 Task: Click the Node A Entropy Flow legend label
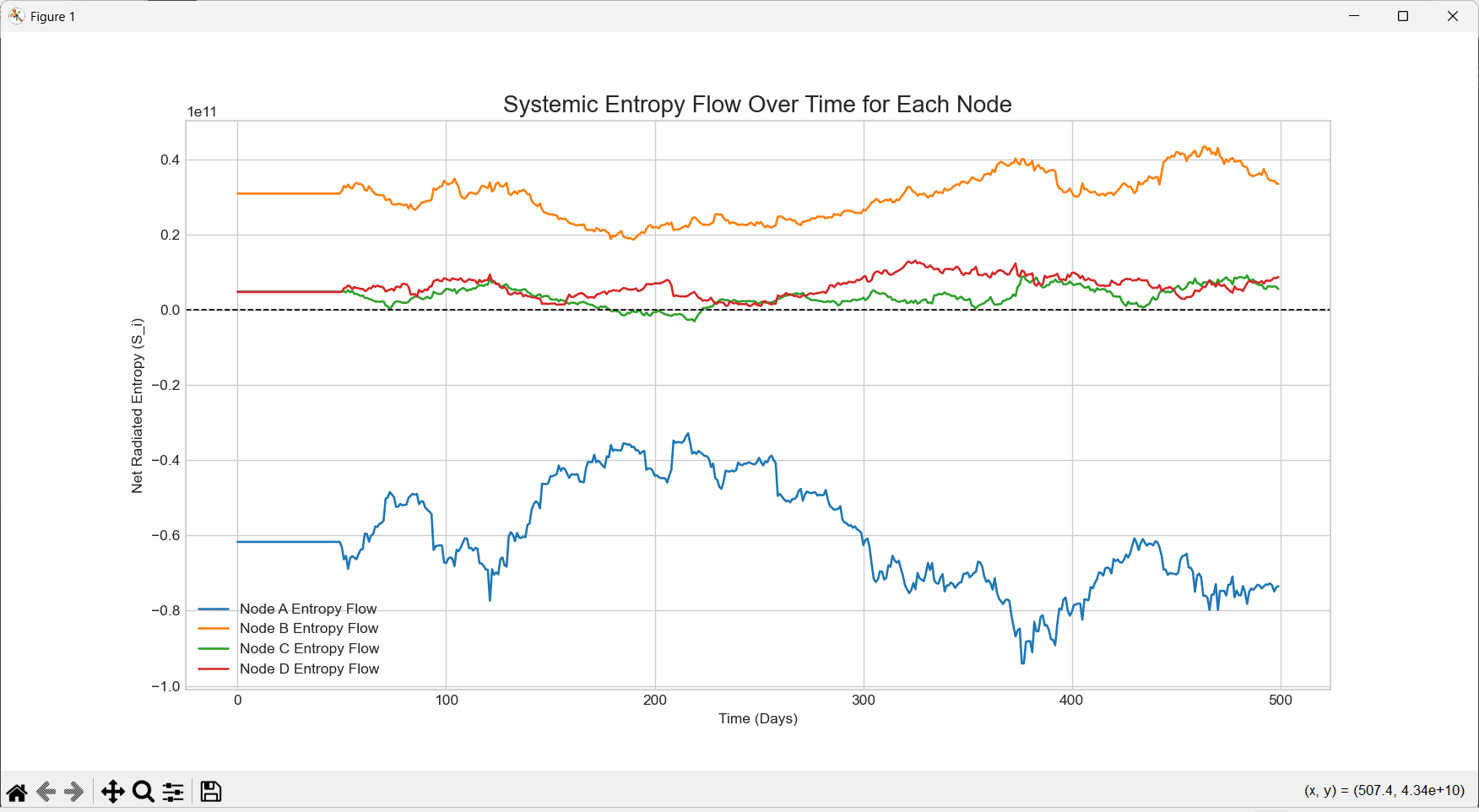(x=308, y=609)
